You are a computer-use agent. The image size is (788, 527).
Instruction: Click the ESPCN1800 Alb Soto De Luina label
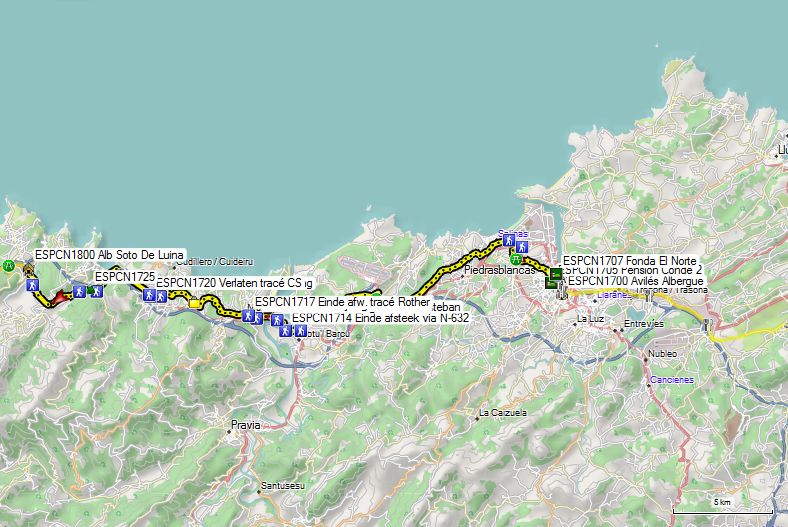coord(109,255)
